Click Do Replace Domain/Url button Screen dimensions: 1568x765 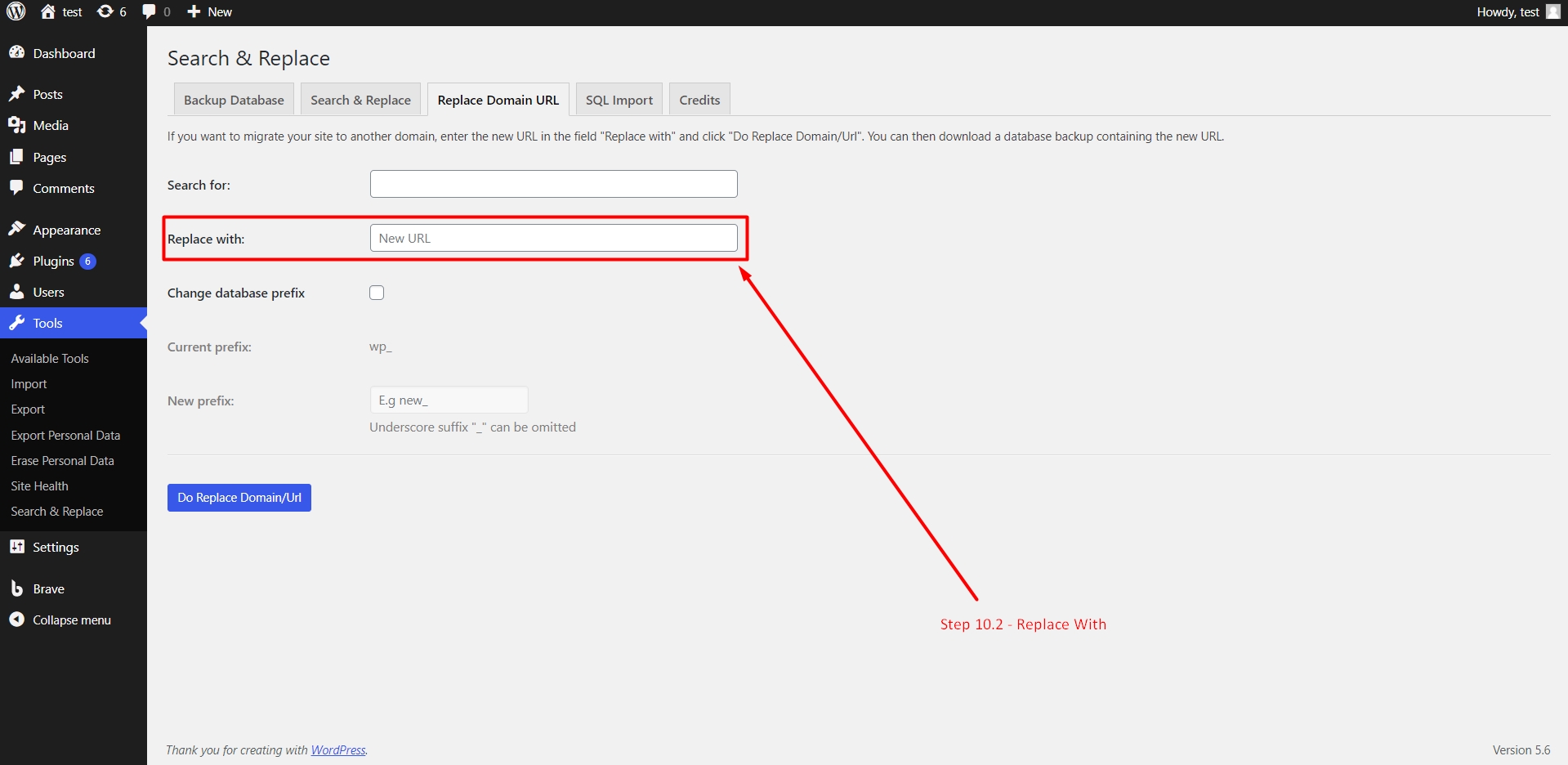tap(239, 498)
